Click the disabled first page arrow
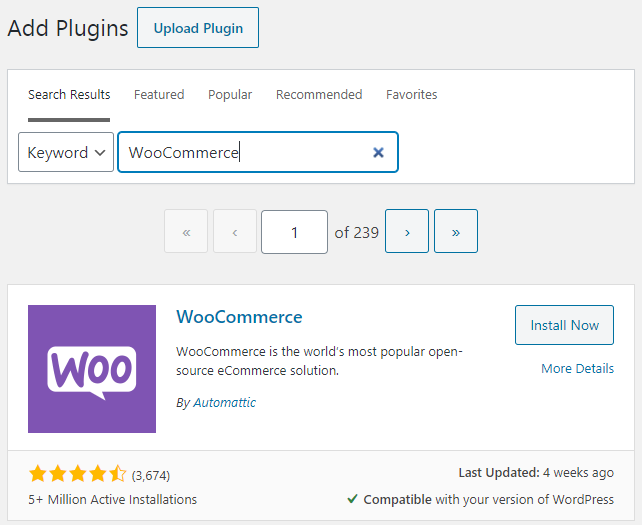Image resolution: width=642 pixels, height=525 pixels. coord(186,231)
